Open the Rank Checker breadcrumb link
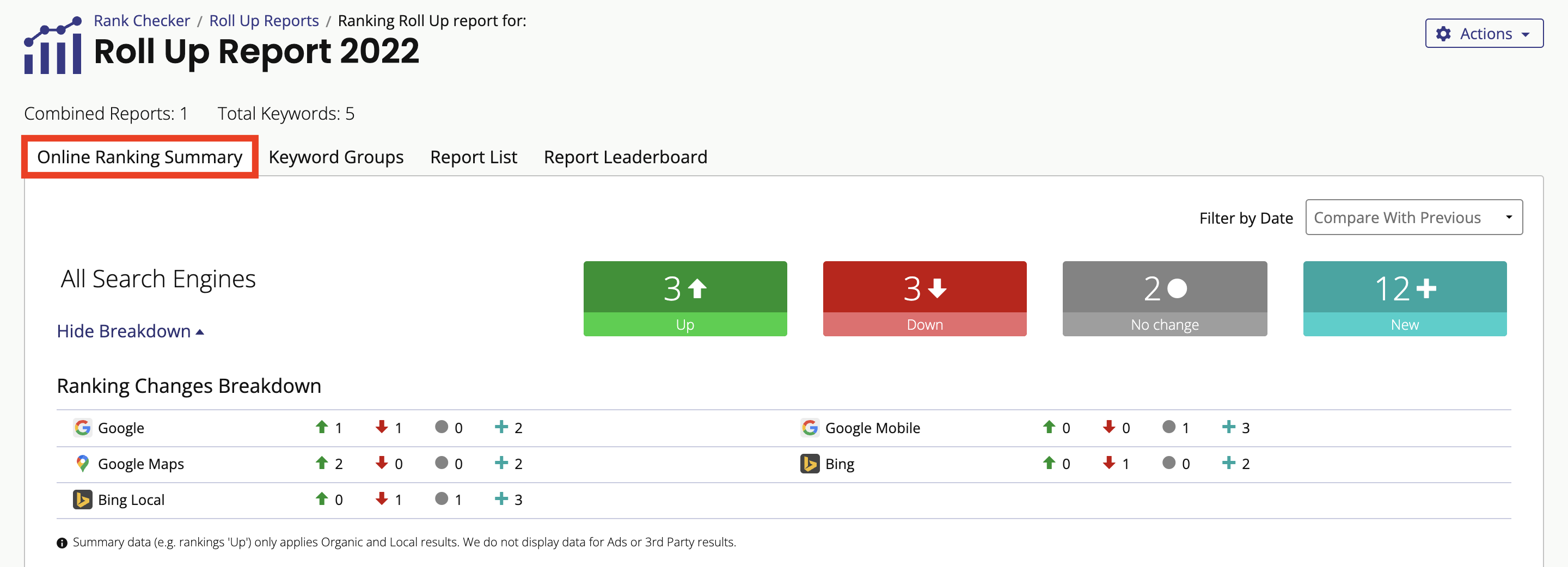This screenshot has width=1568, height=567. point(141,20)
